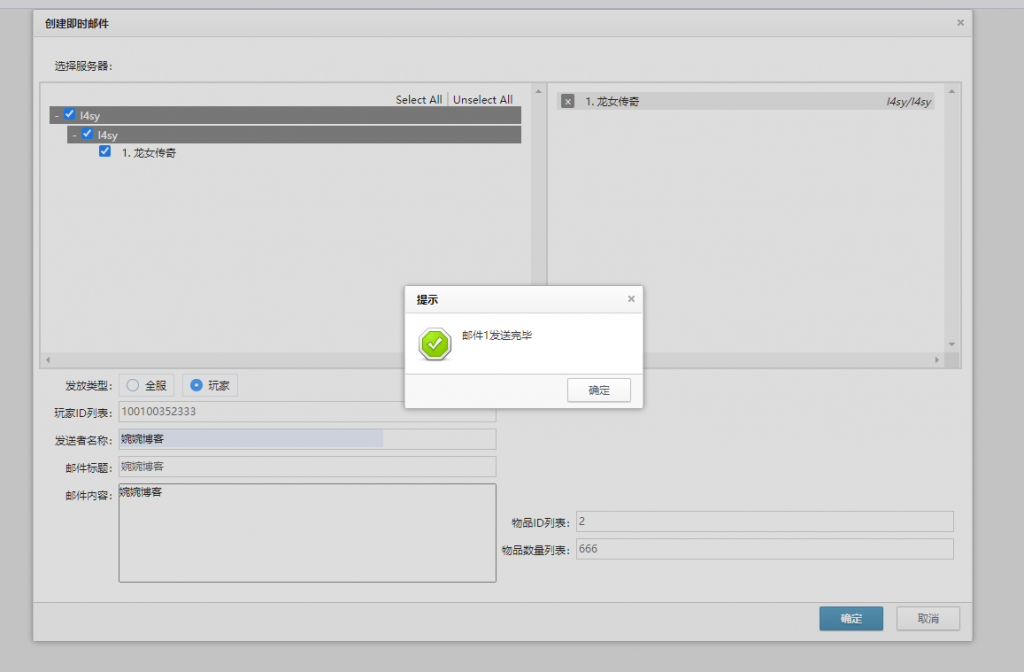Uncheck the top-level l4sy checkbox
Image resolution: width=1024 pixels, height=672 pixels.
coord(70,115)
